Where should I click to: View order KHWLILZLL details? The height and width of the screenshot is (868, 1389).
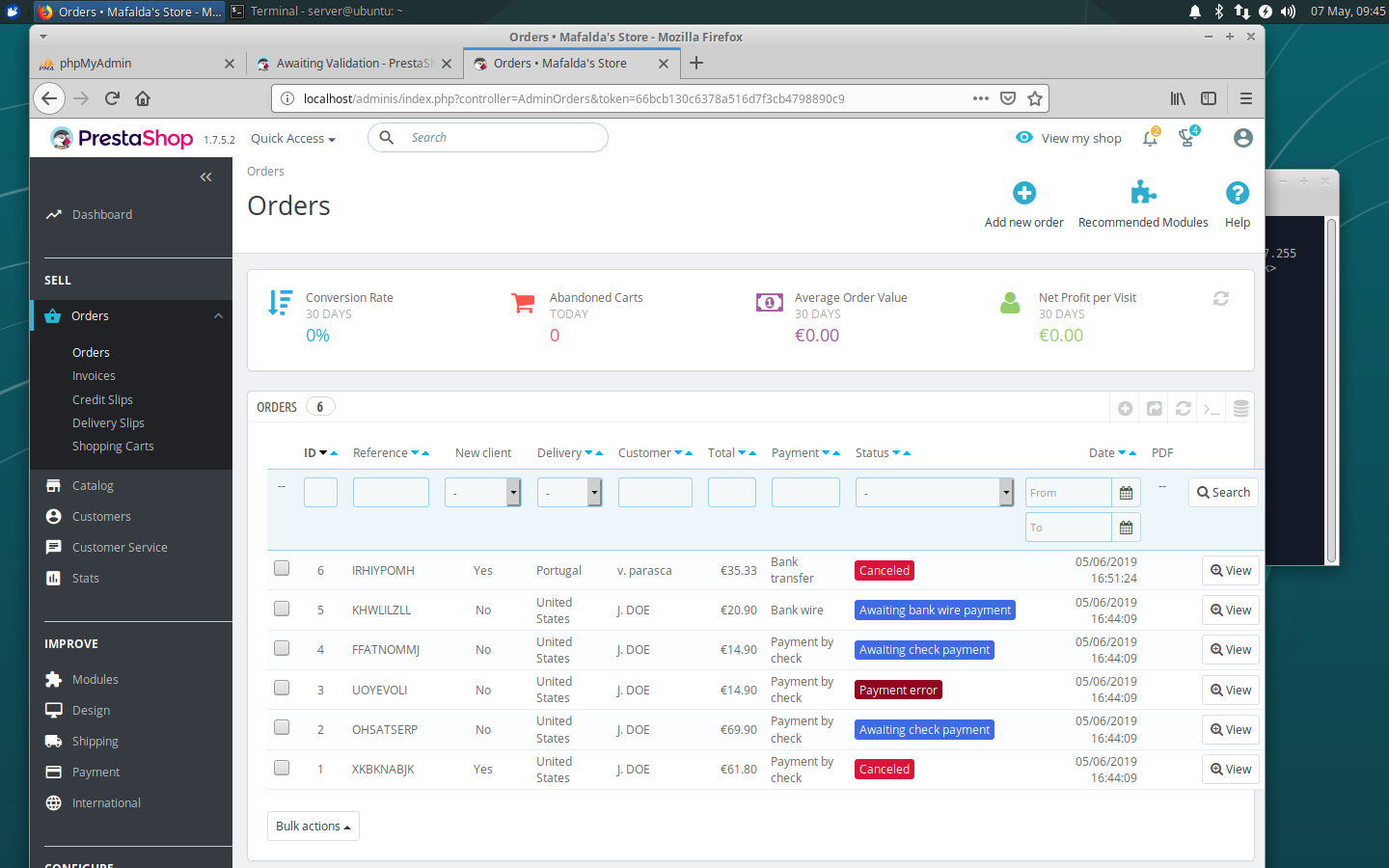tap(1231, 610)
